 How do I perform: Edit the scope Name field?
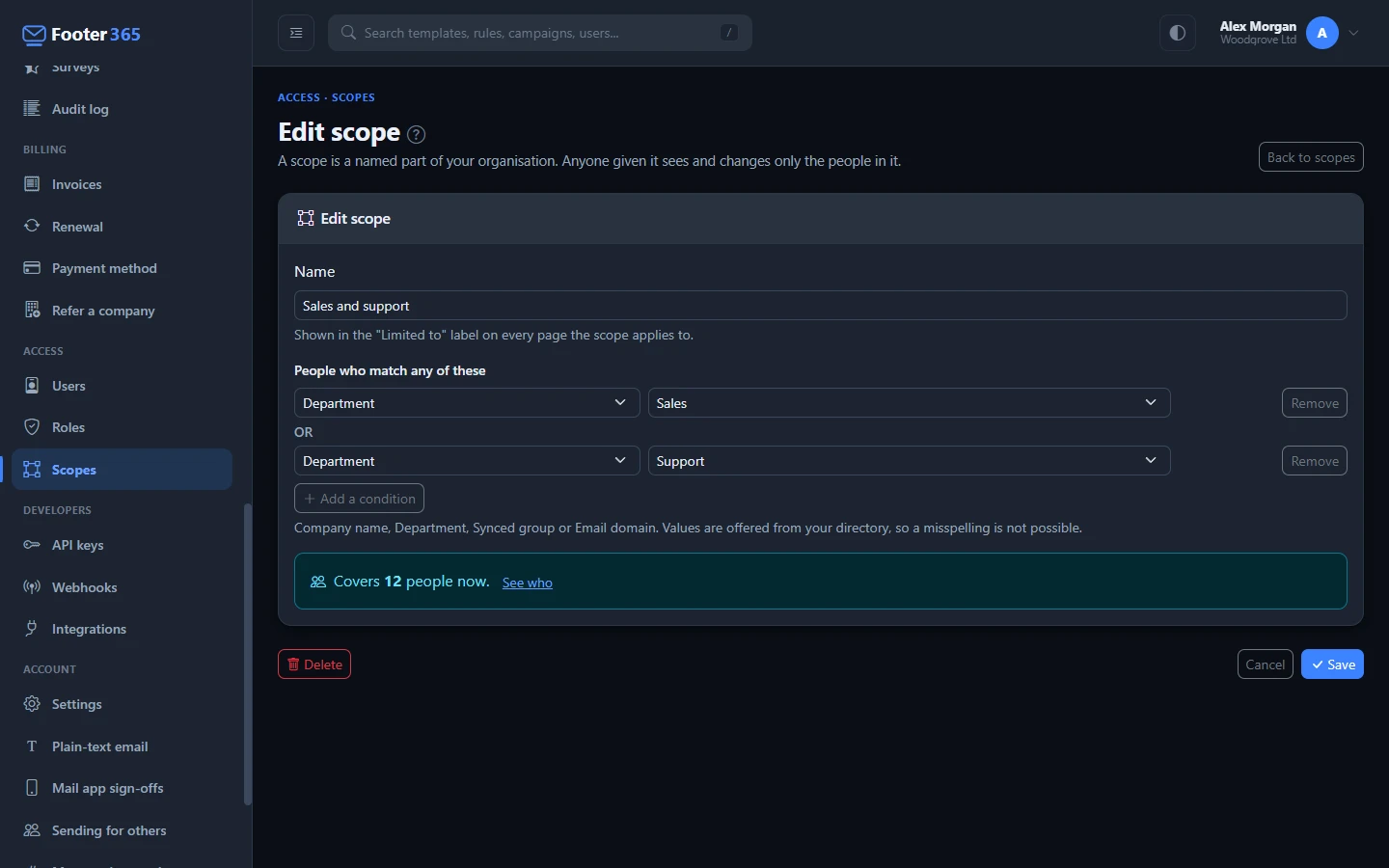point(820,306)
